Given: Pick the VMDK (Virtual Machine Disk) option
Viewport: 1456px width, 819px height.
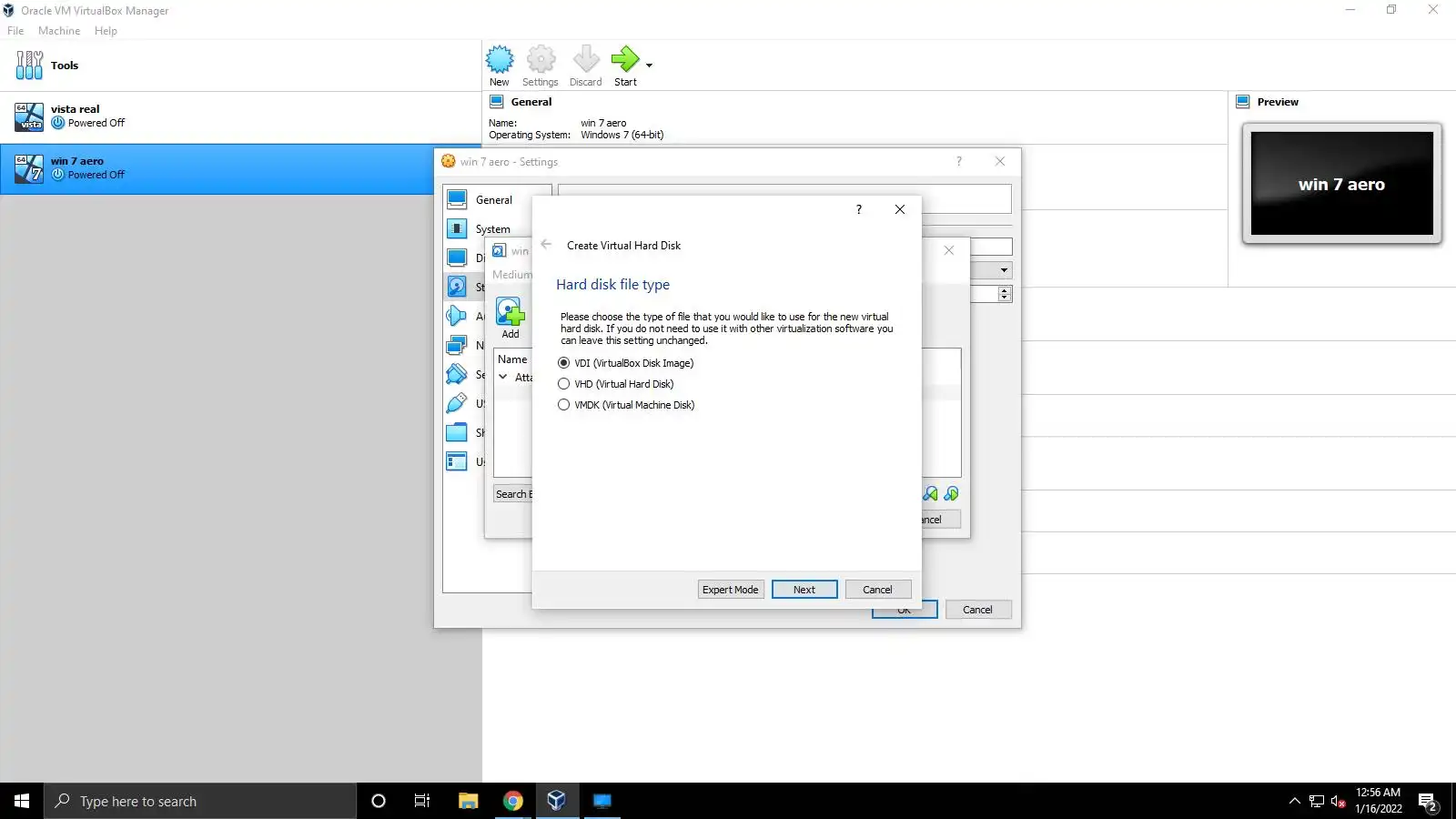Looking at the screenshot, I should pos(626,405).
